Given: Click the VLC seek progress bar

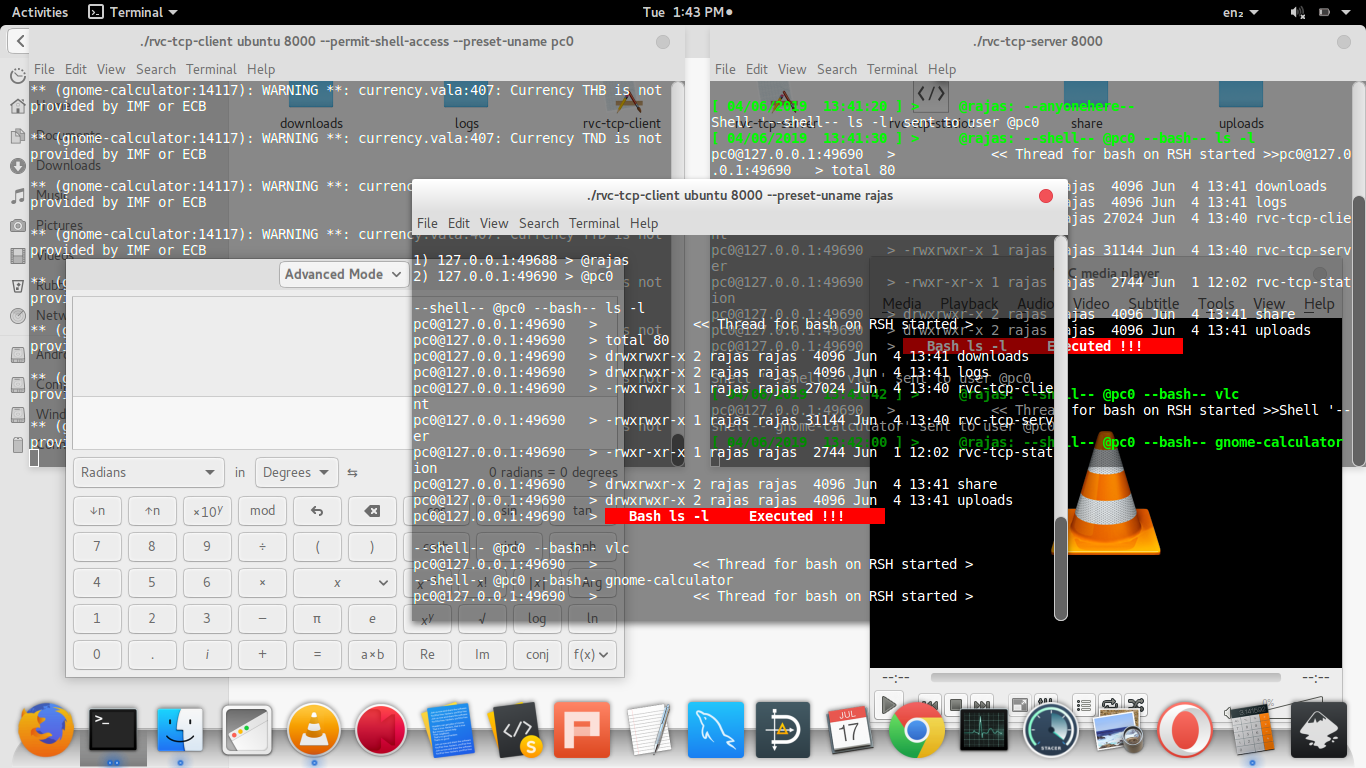Looking at the screenshot, I should pyautogui.click(x=1105, y=678).
